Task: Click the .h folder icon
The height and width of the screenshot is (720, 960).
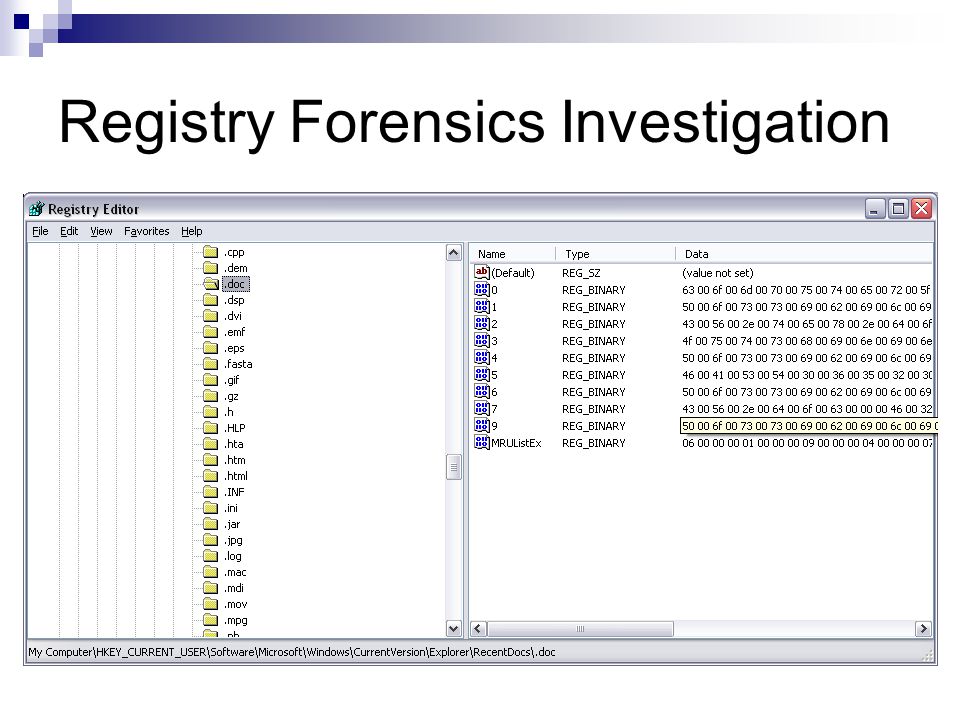Action: (211, 411)
